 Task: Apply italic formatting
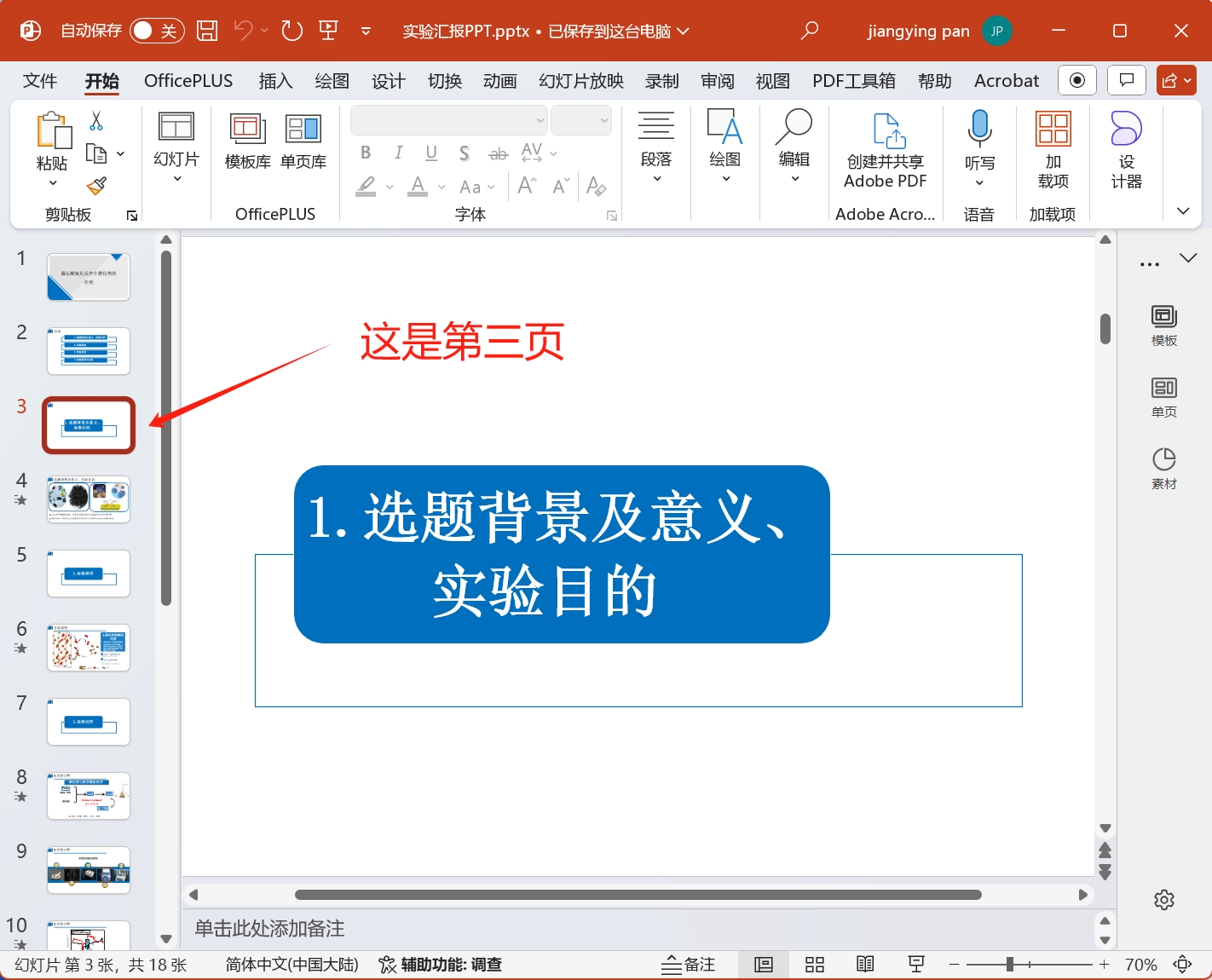click(x=398, y=153)
